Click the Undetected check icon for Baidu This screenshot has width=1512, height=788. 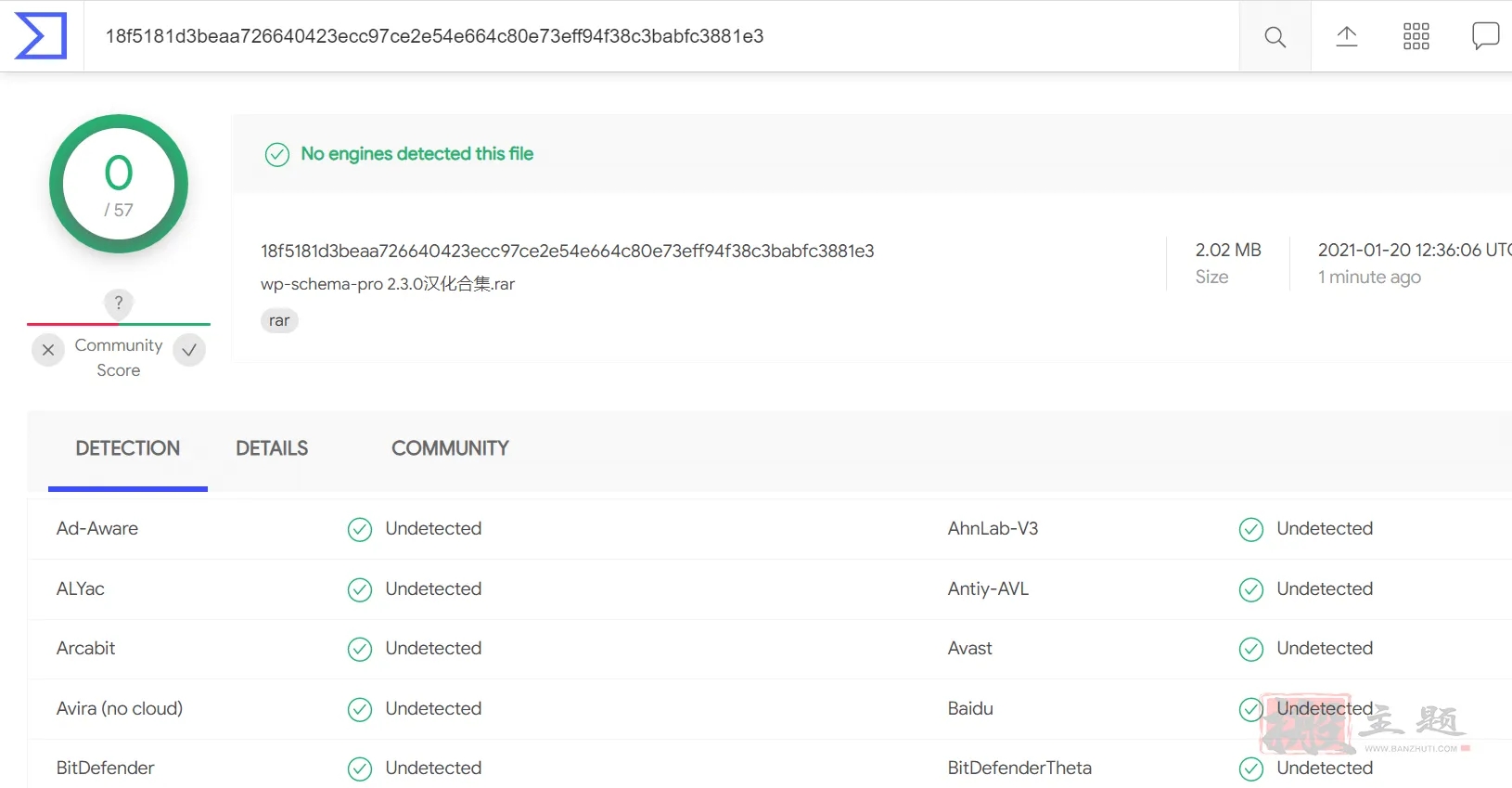point(1251,709)
